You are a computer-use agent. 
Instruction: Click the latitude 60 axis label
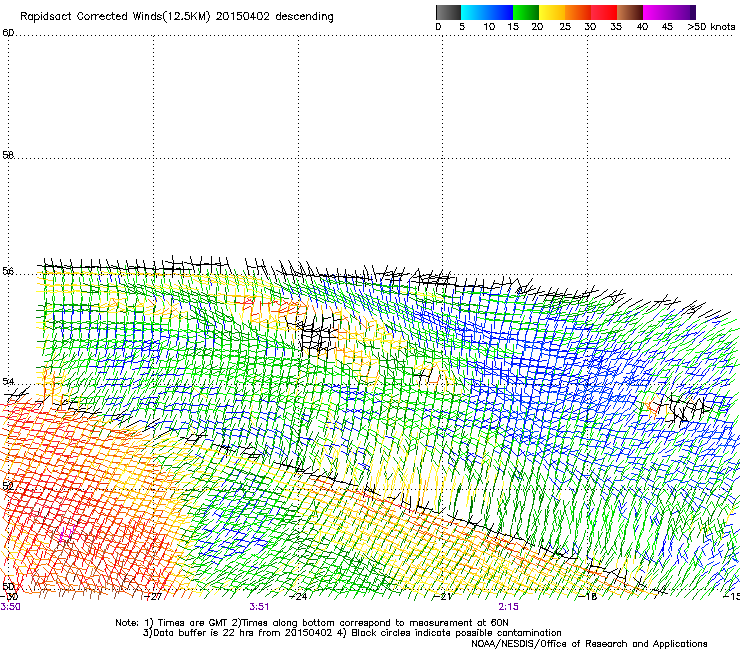(x=8, y=33)
